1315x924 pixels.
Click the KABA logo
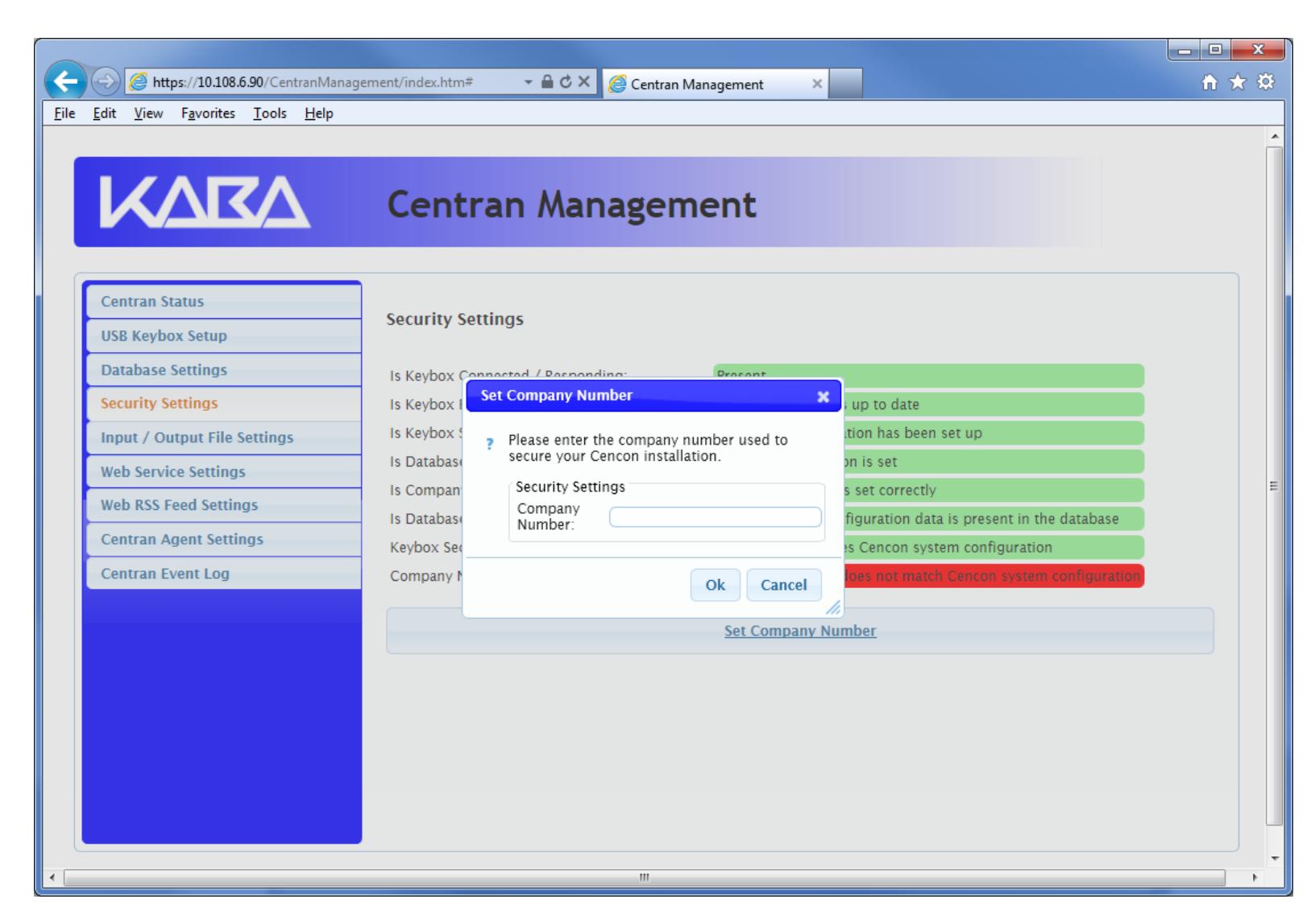tap(204, 201)
